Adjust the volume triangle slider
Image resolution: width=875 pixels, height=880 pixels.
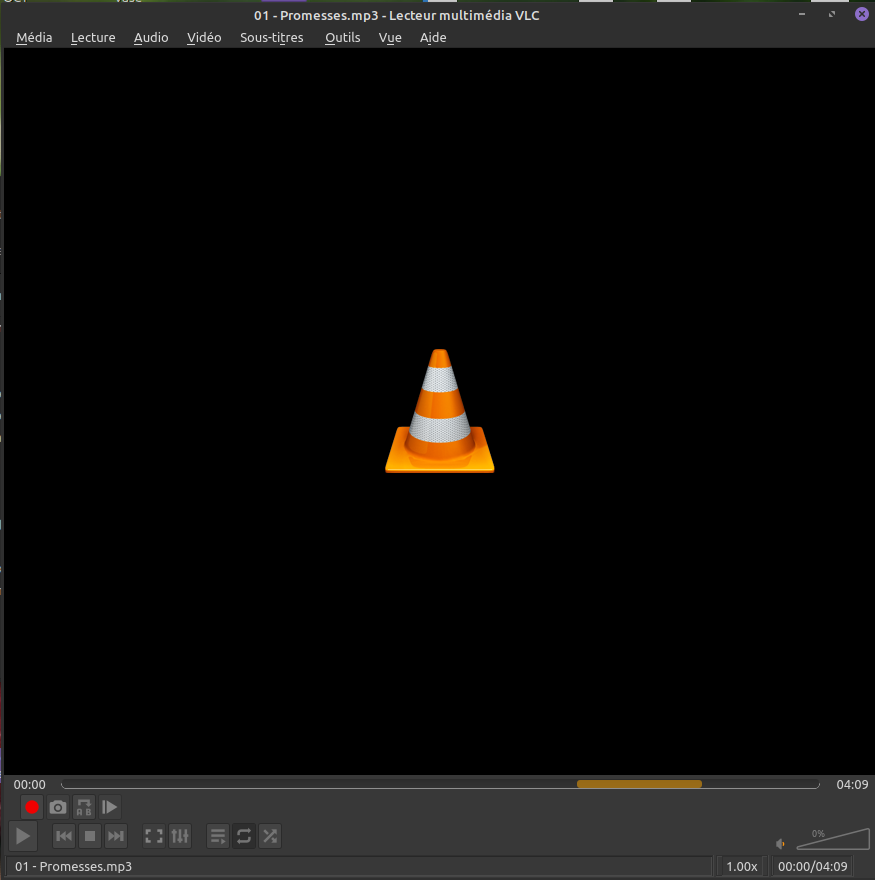[833, 839]
